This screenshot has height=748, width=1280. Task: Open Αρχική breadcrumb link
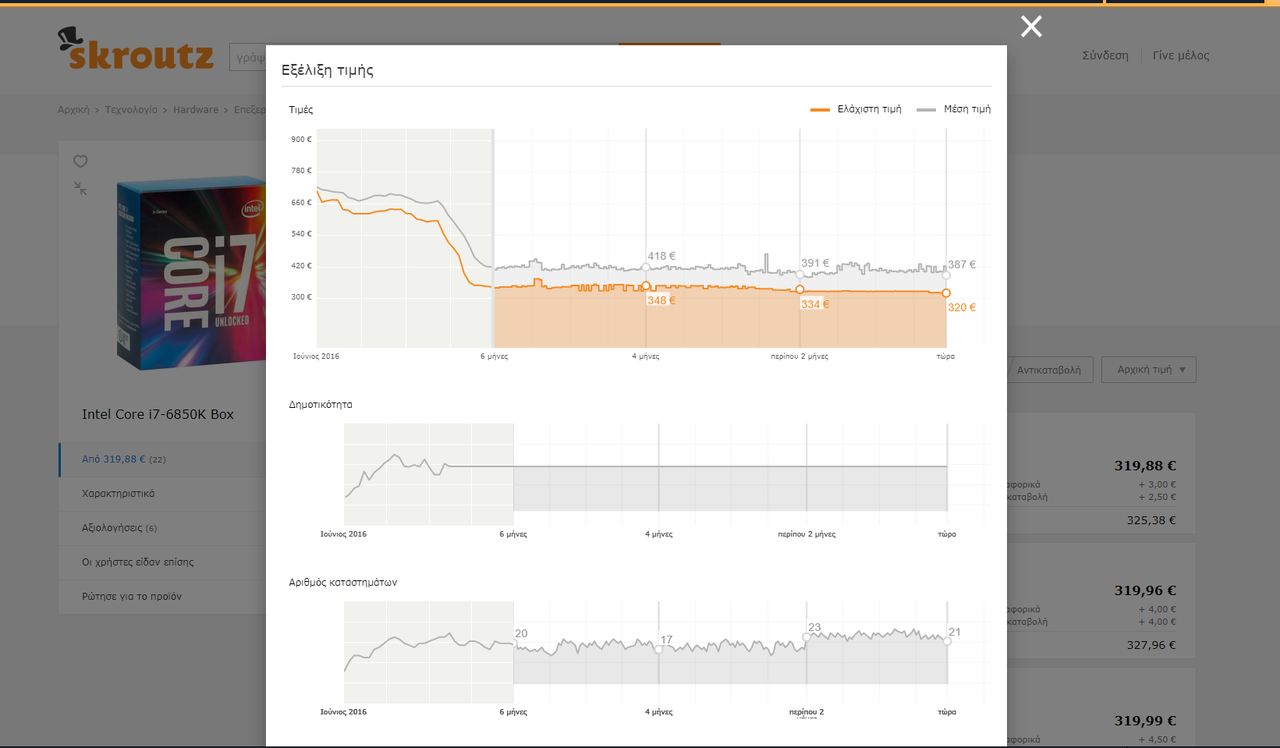[73, 109]
